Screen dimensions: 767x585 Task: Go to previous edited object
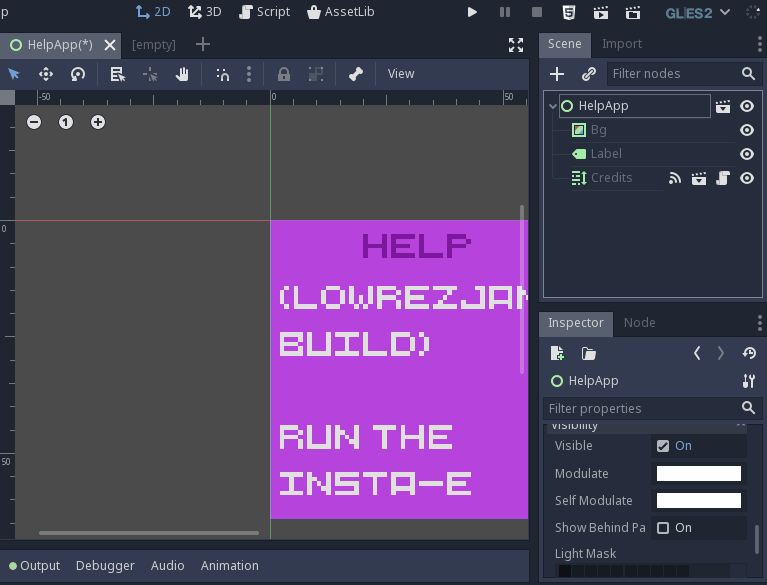coord(697,353)
